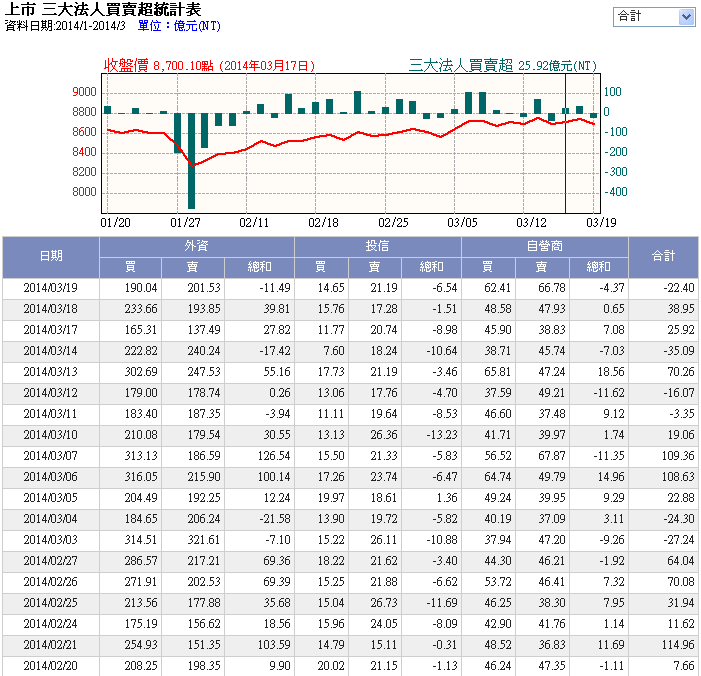Click dealer net value -11.62
The image size is (701, 676).
click(x=609, y=393)
